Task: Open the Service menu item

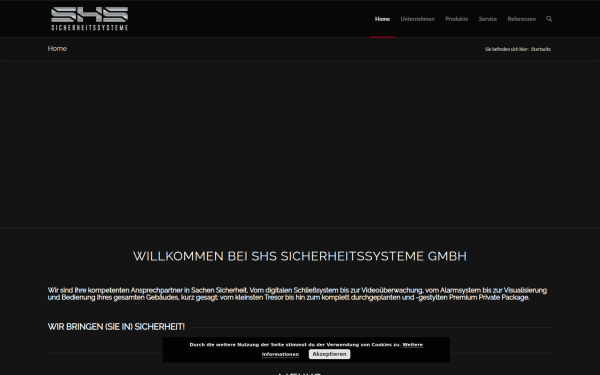Action: coord(488,19)
